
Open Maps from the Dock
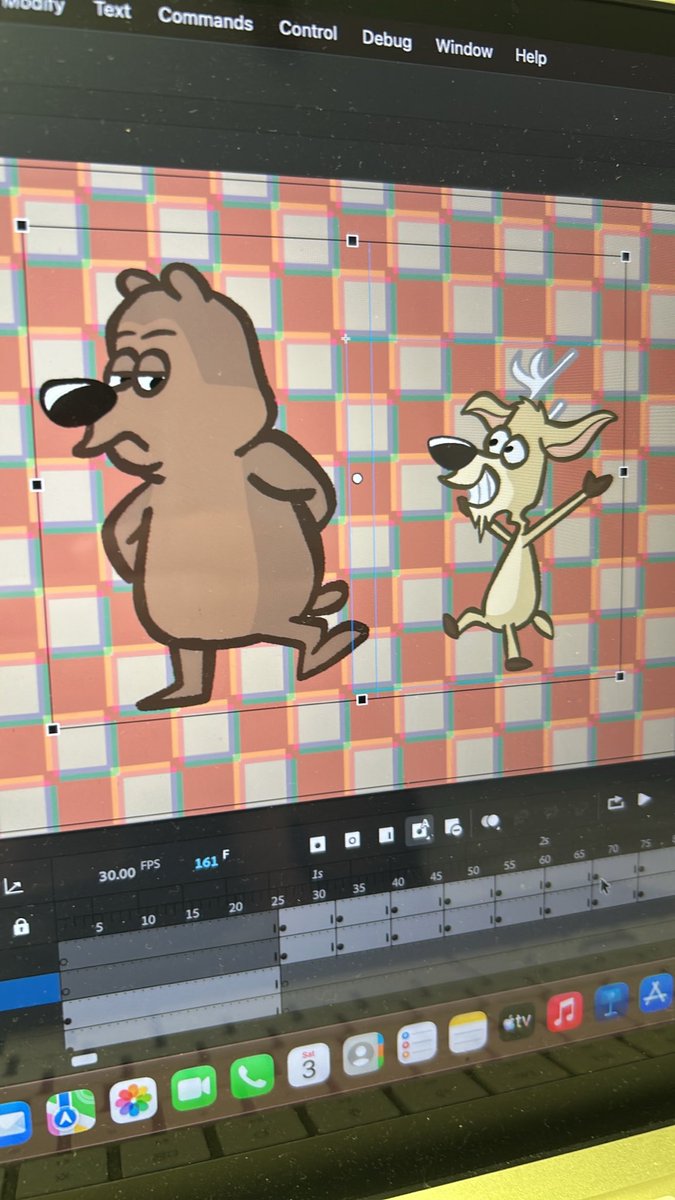tap(71, 1112)
